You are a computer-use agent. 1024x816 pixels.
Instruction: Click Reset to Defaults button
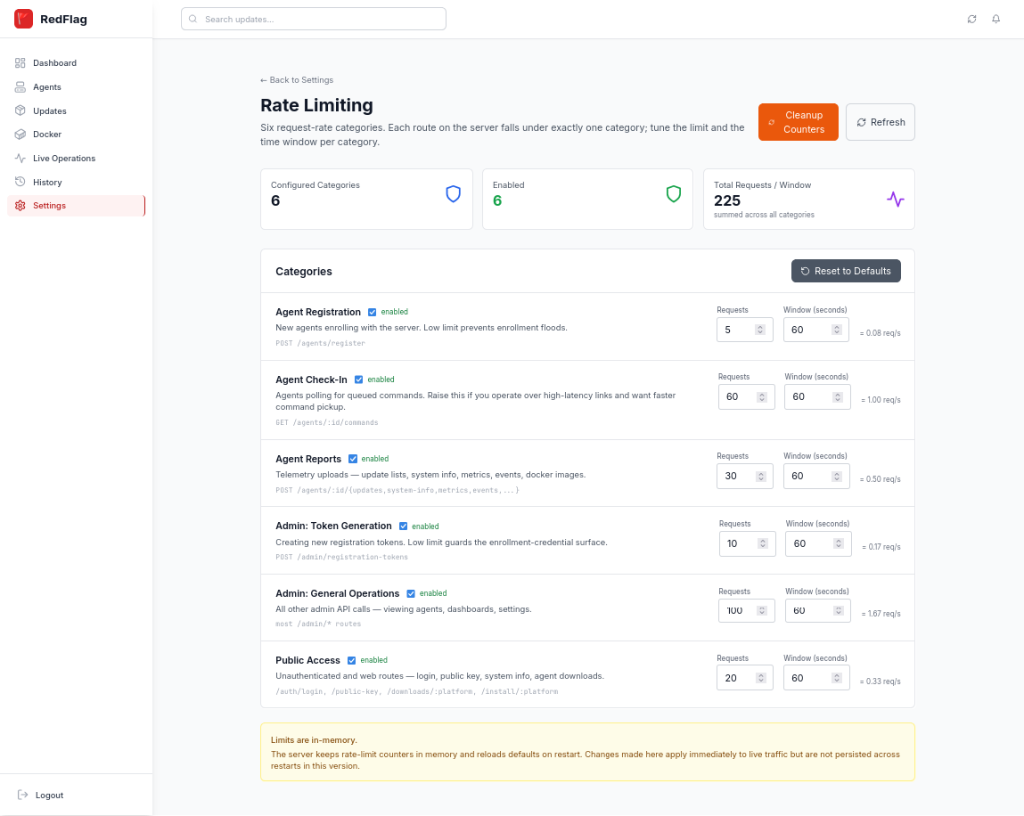coord(846,271)
